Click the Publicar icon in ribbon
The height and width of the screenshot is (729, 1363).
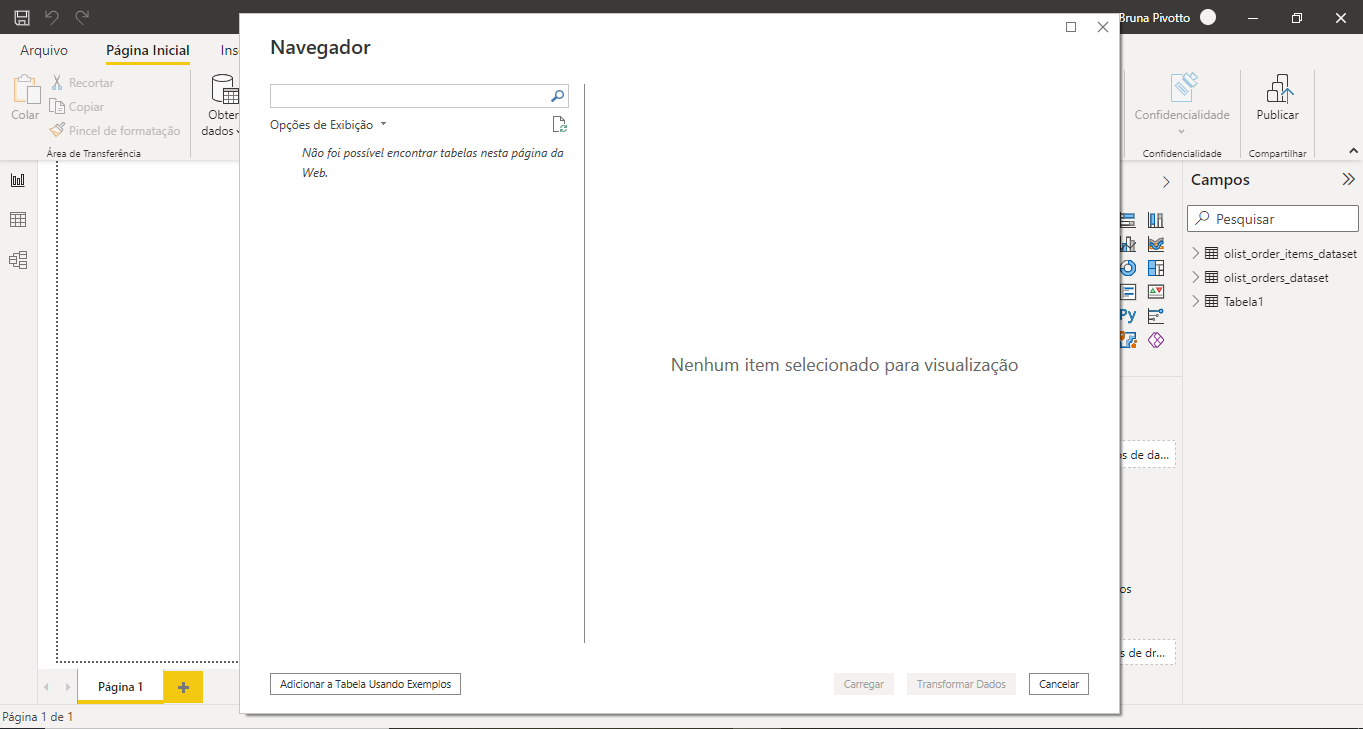point(1278,89)
